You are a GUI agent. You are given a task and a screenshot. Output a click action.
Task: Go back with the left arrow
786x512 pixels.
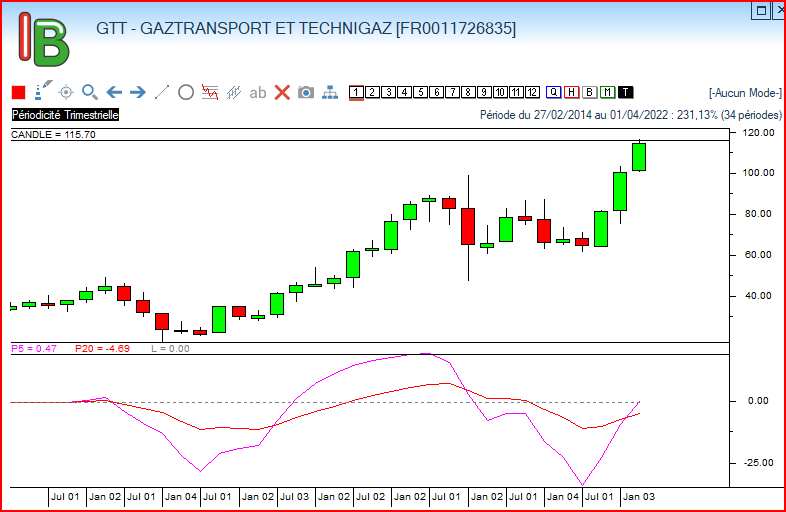pyautogui.click(x=114, y=92)
